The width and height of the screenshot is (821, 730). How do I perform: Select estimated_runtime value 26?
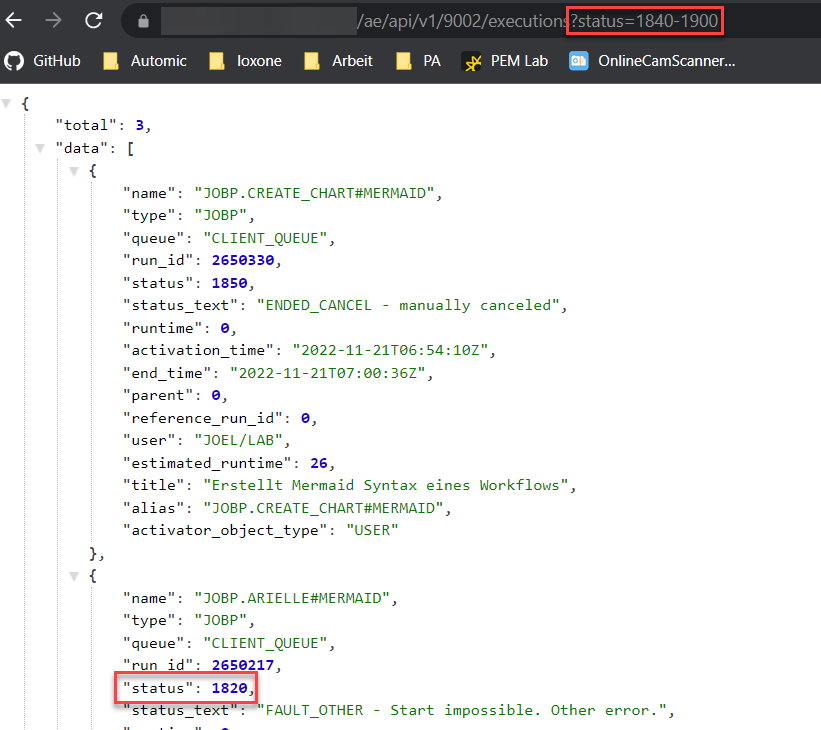tap(319, 463)
